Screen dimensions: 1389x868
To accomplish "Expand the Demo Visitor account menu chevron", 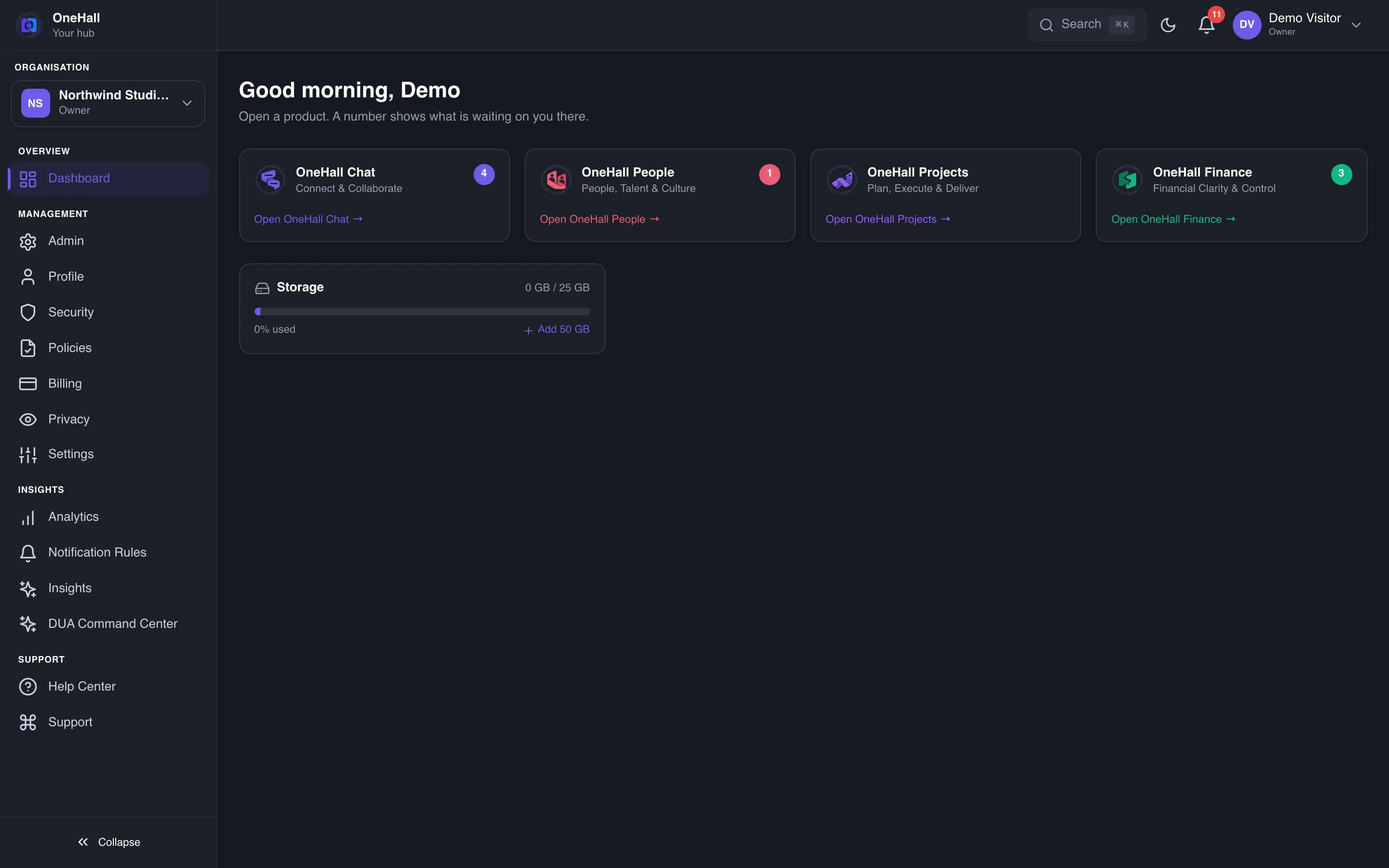I will (1356, 25).
